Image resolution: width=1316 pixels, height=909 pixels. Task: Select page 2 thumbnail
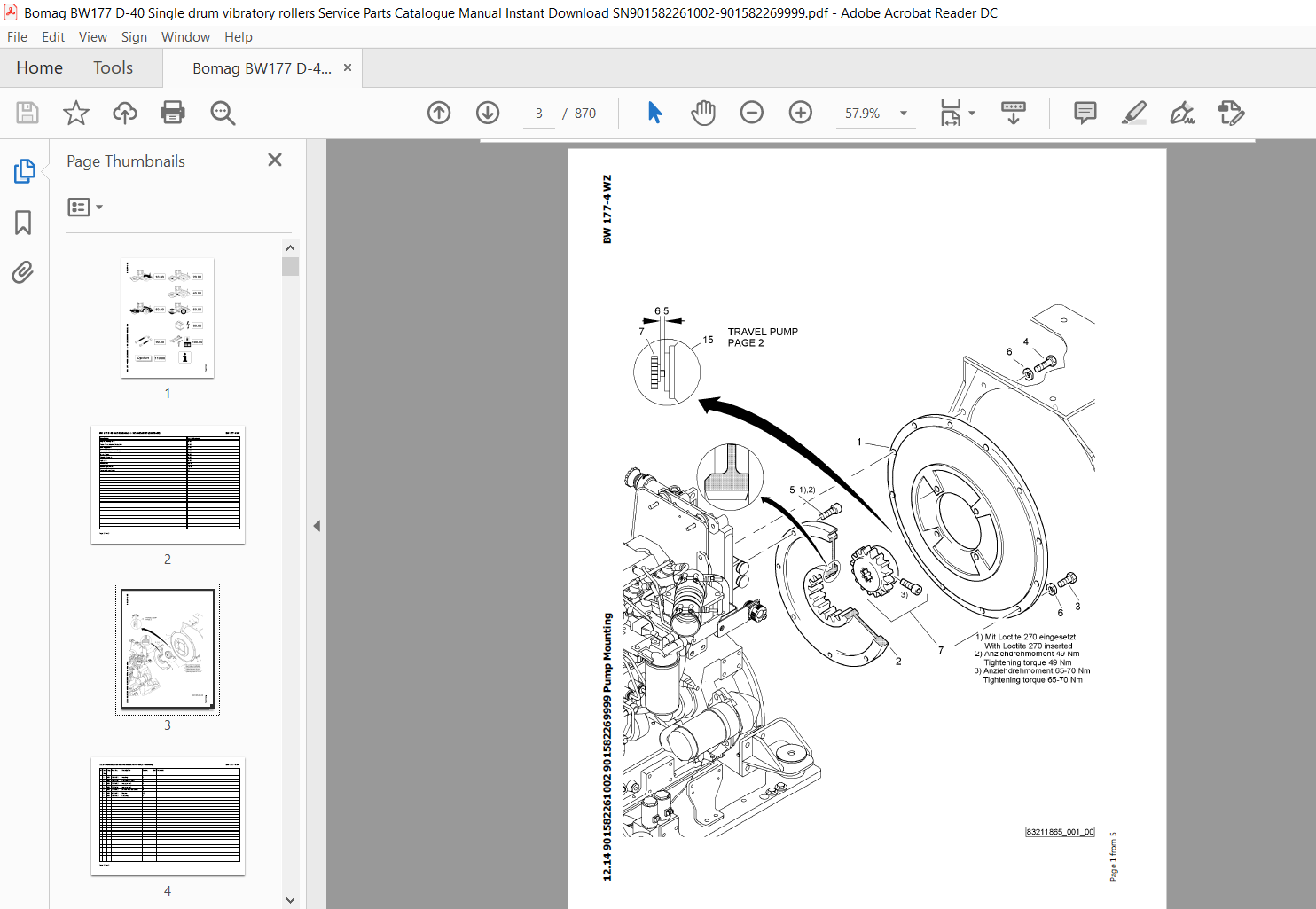tap(168, 484)
